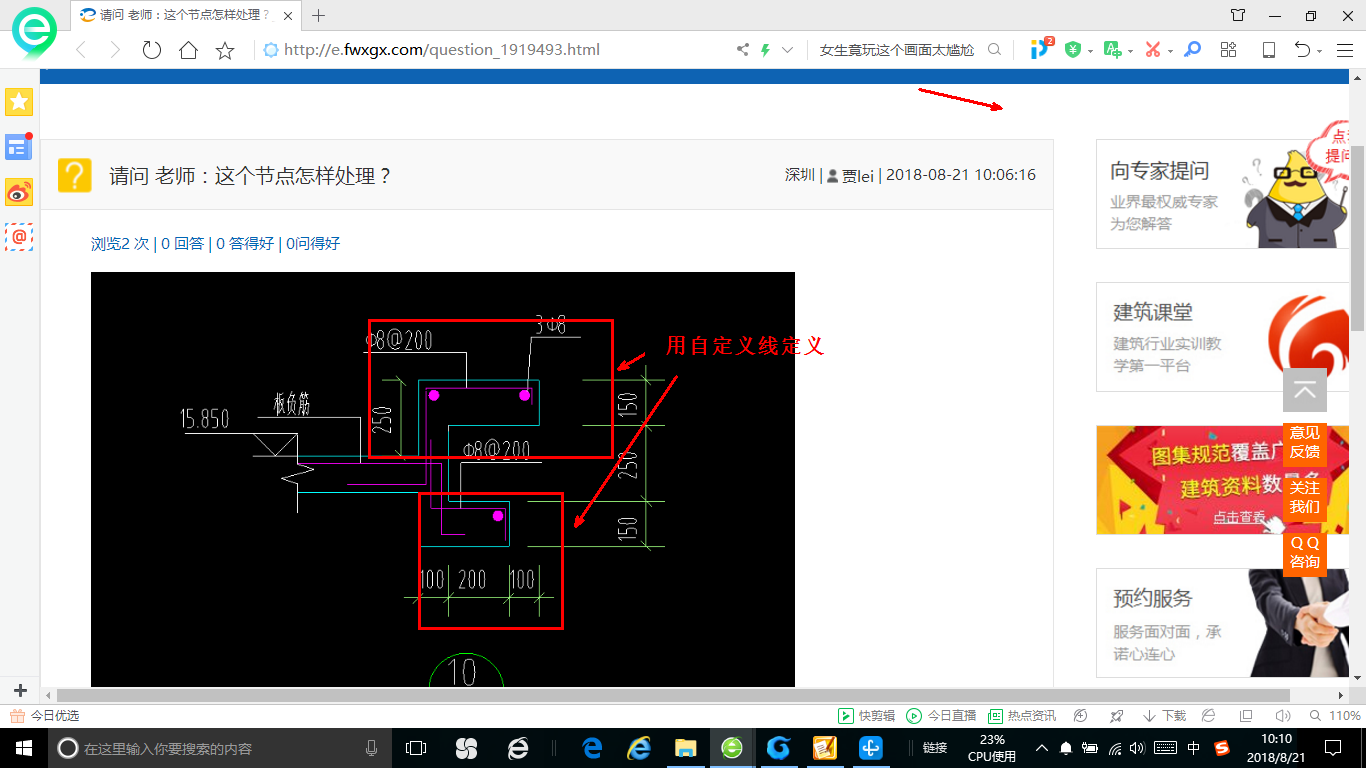This screenshot has width=1366, height=768.
Task: Click the undo closed tab icon
Action: click(x=1303, y=50)
